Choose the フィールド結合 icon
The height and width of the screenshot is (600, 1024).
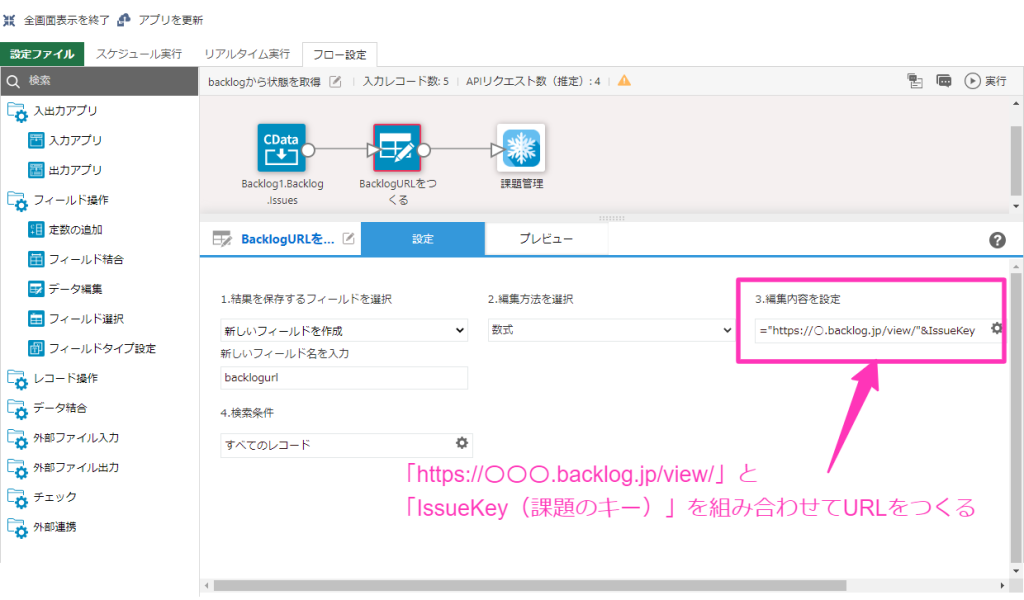(36, 259)
